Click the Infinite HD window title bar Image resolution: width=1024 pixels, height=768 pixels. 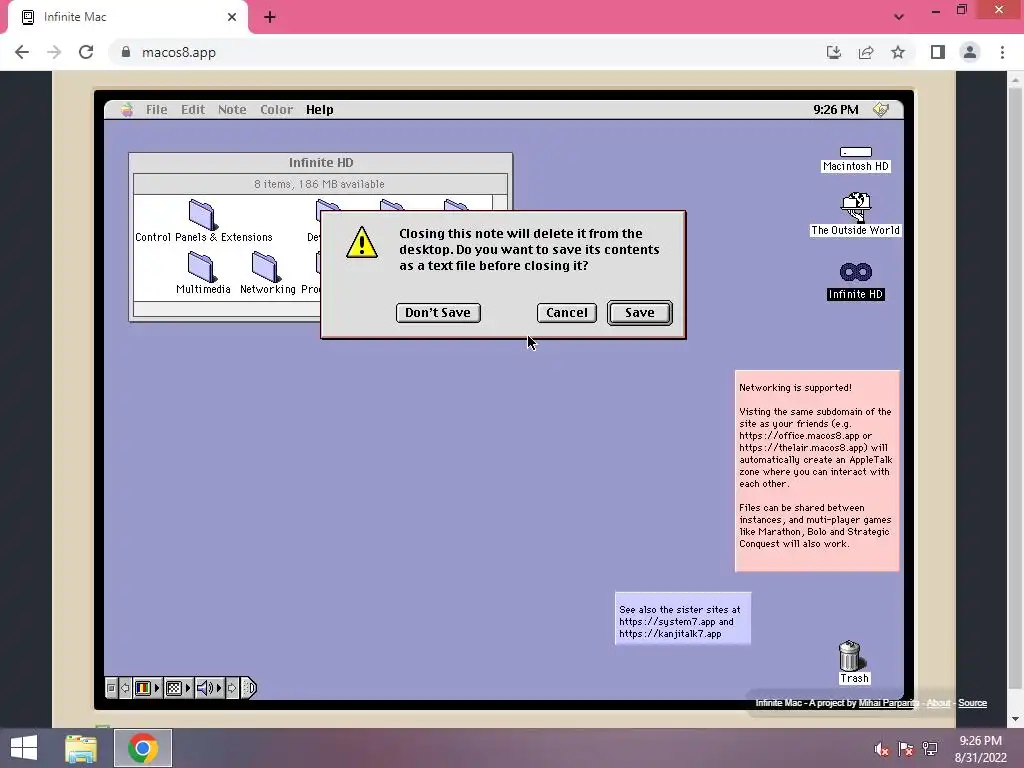(321, 163)
